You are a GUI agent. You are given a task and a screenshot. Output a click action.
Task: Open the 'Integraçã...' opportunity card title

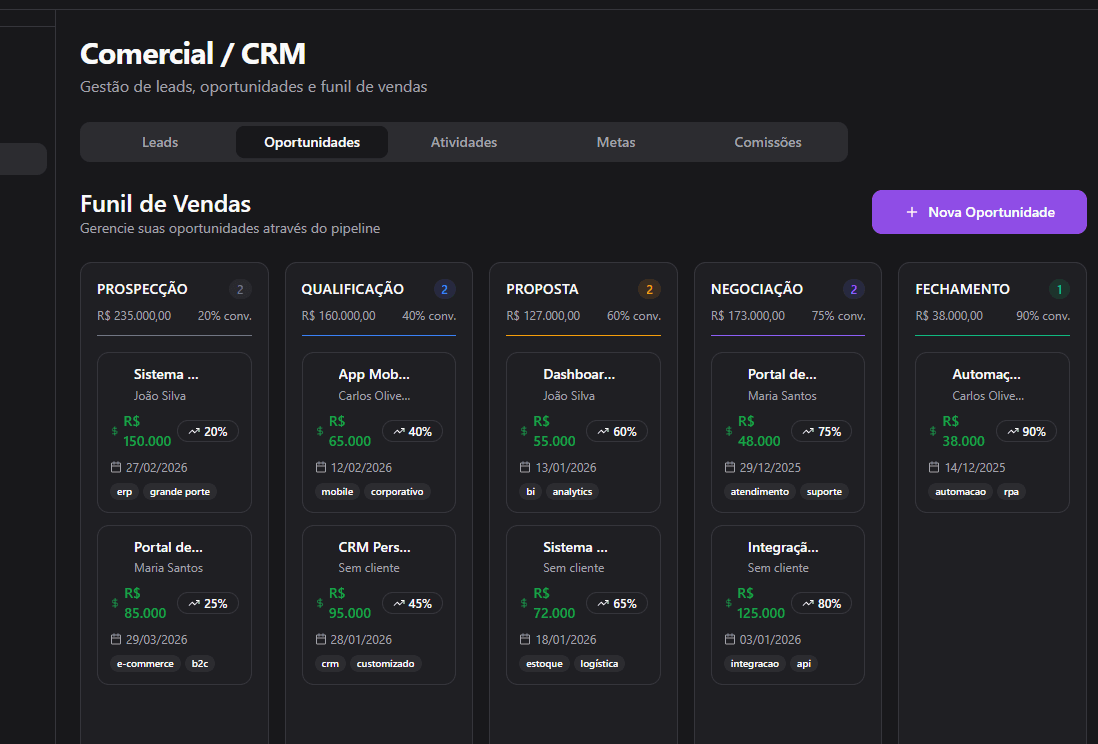tap(783, 547)
